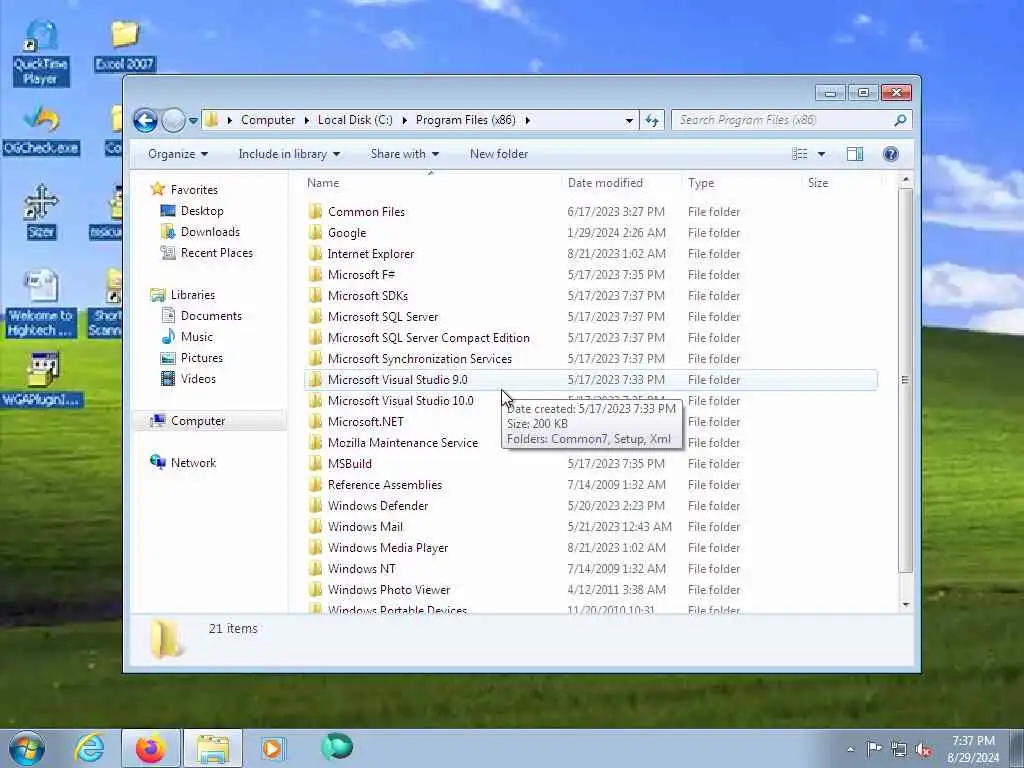Screen dimensions: 1024x768
Task: Open Windows Media Player from taskbar
Action: coord(272,748)
